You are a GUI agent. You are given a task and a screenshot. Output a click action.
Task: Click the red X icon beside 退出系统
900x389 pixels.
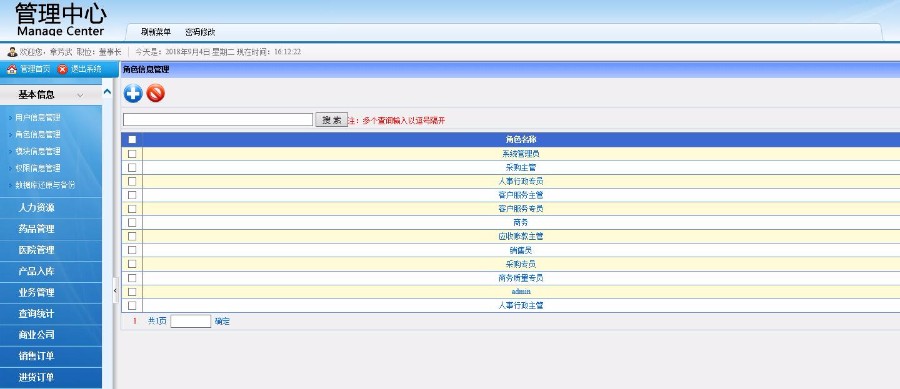[x=63, y=69]
